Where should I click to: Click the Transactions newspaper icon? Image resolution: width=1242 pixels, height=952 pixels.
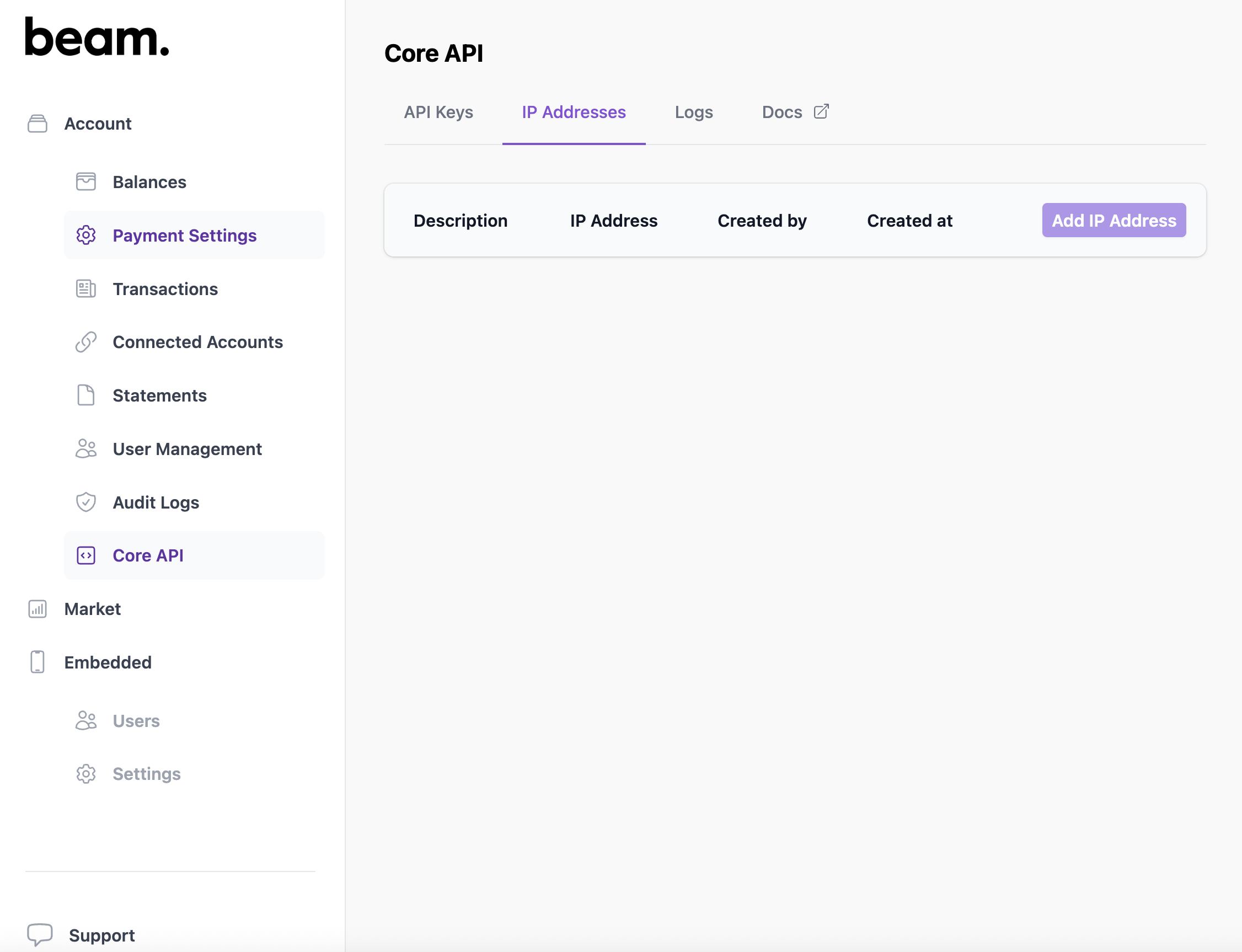(x=85, y=289)
